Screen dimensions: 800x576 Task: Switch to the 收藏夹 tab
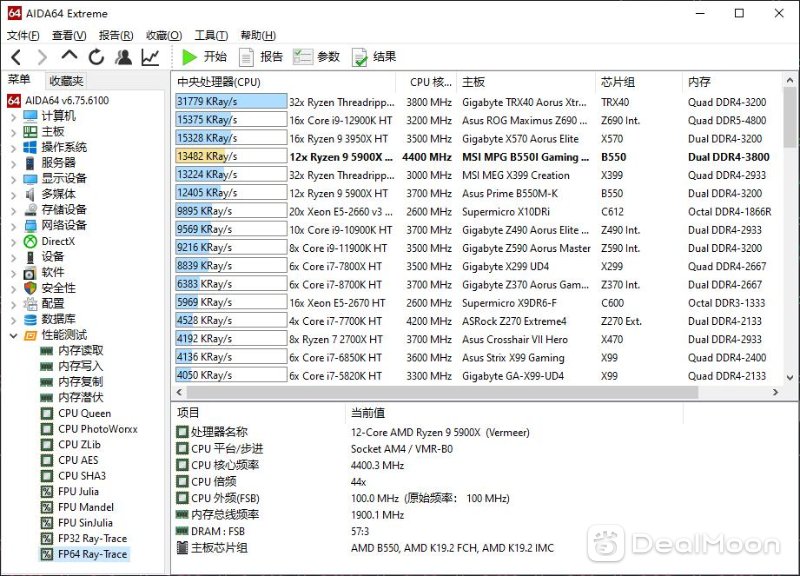point(66,81)
